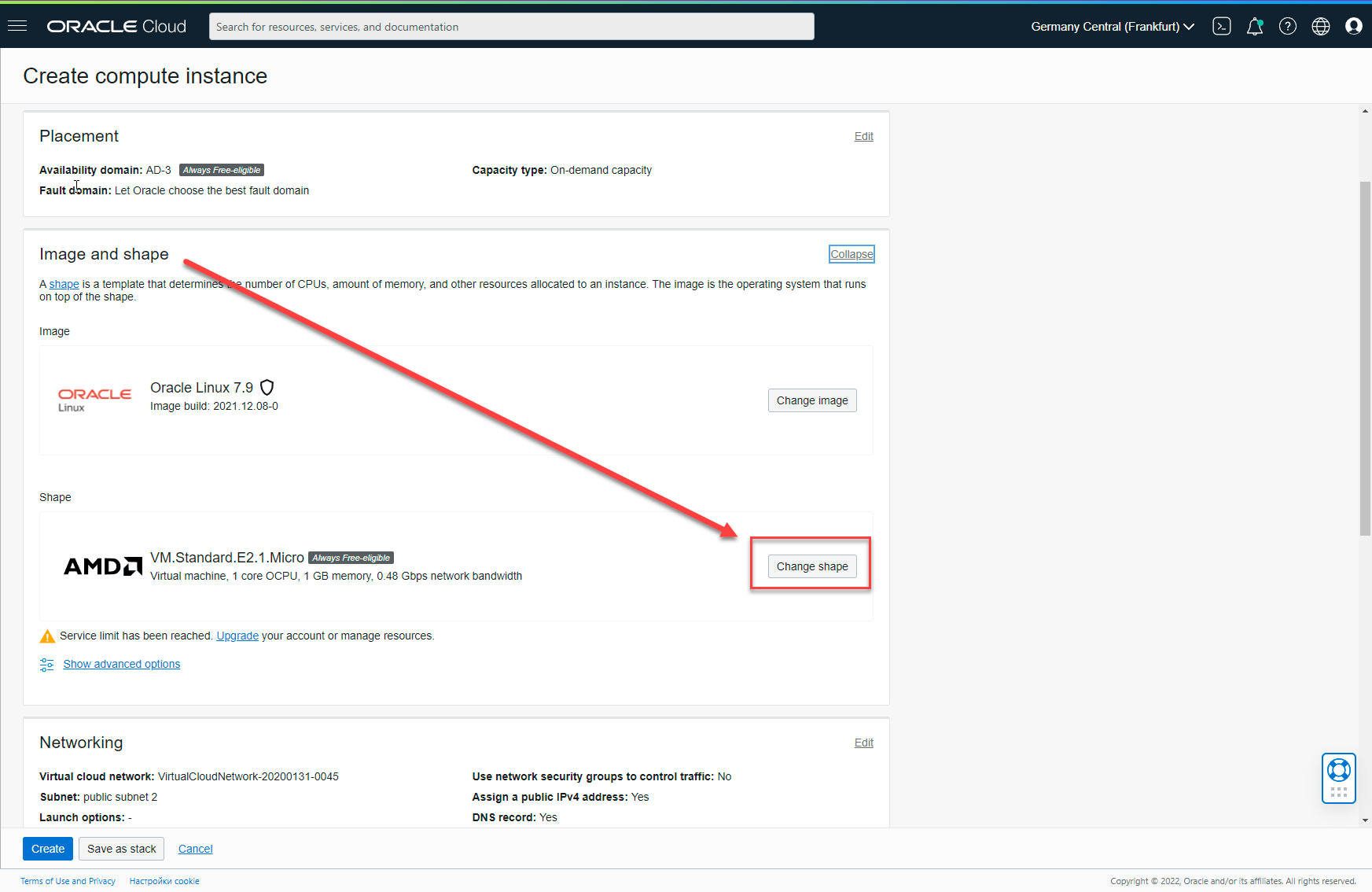This screenshot has width=1372, height=892.
Task: Open the shape documentation link
Action: (64, 284)
